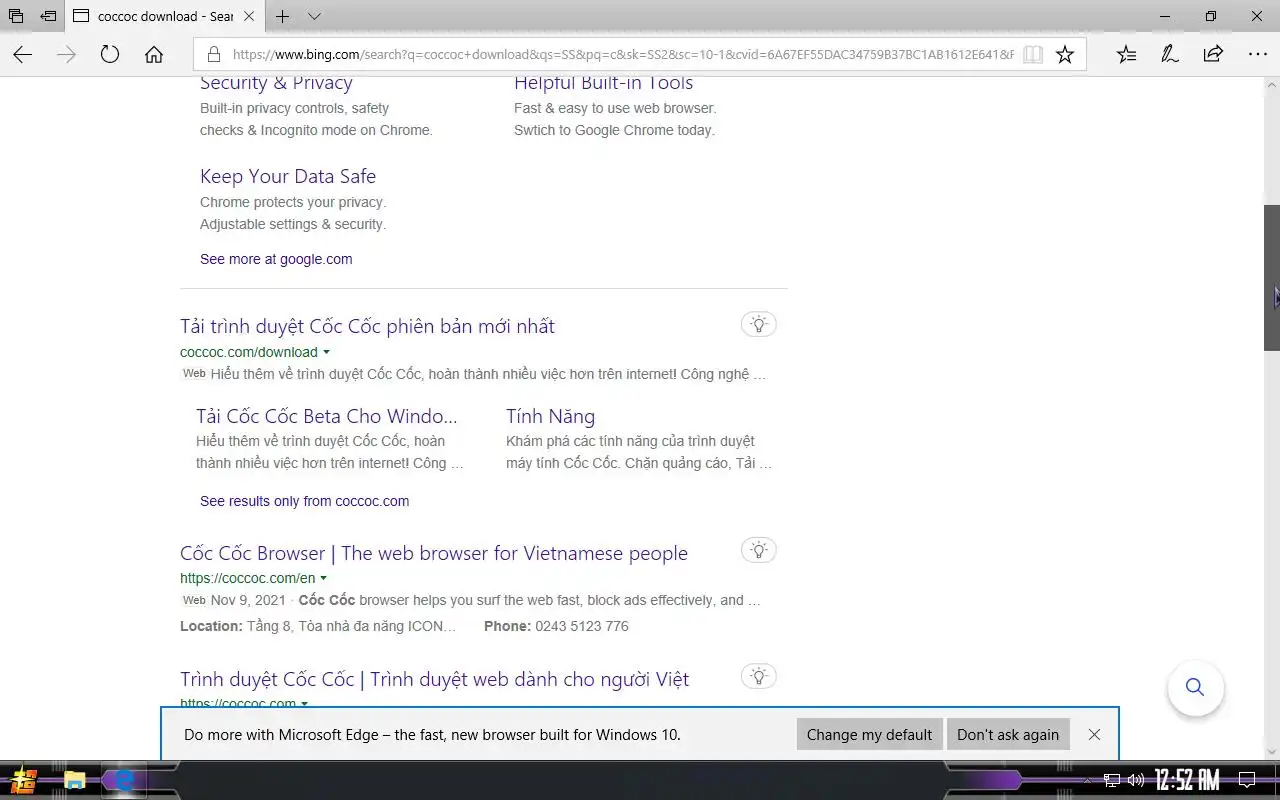The width and height of the screenshot is (1280, 800).
Task: Click lightbulb icon beside Trình duyệt Cốc Cốc result
Action: coord(759,676)
